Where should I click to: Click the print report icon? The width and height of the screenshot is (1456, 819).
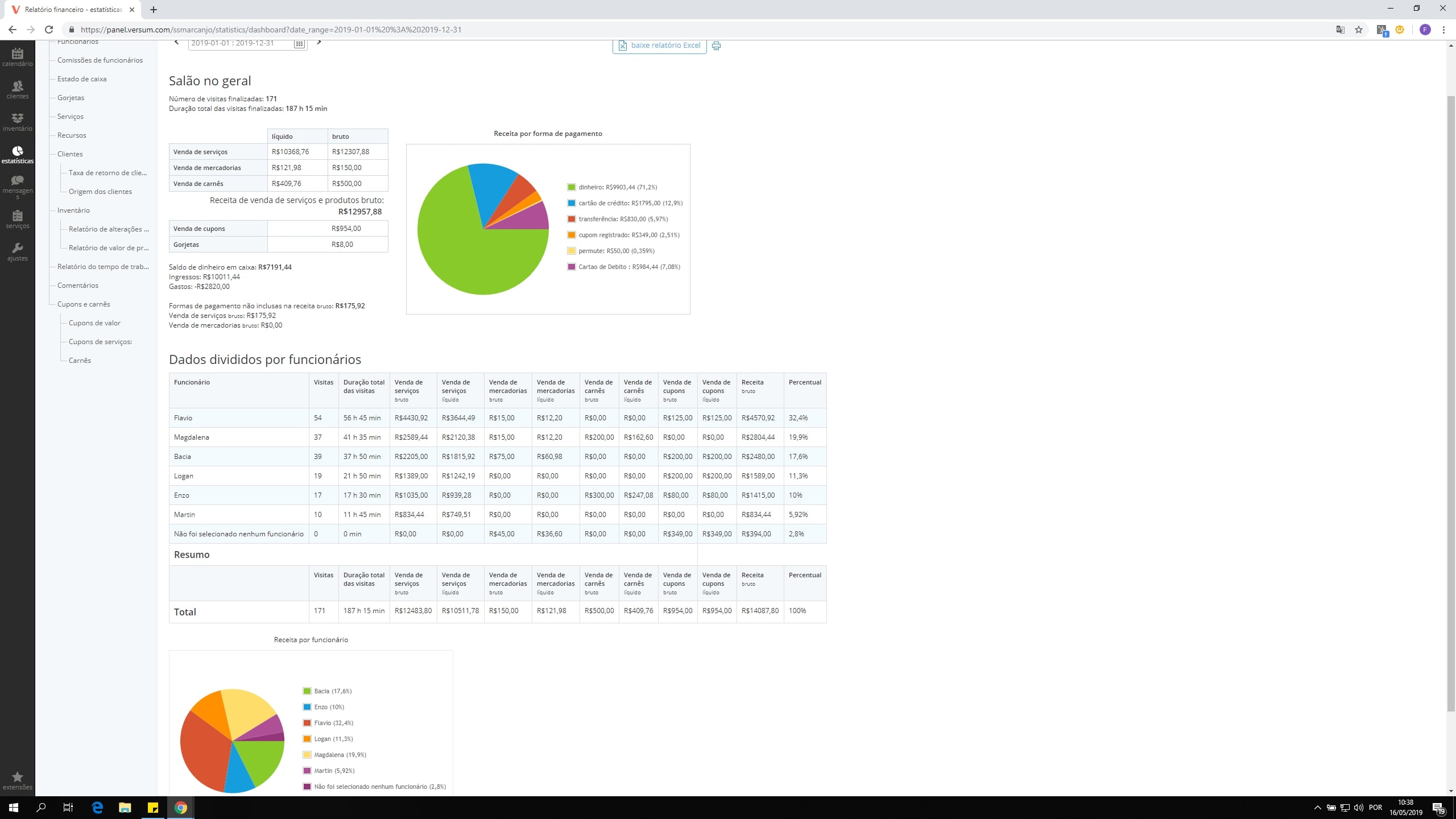[716, 45]
